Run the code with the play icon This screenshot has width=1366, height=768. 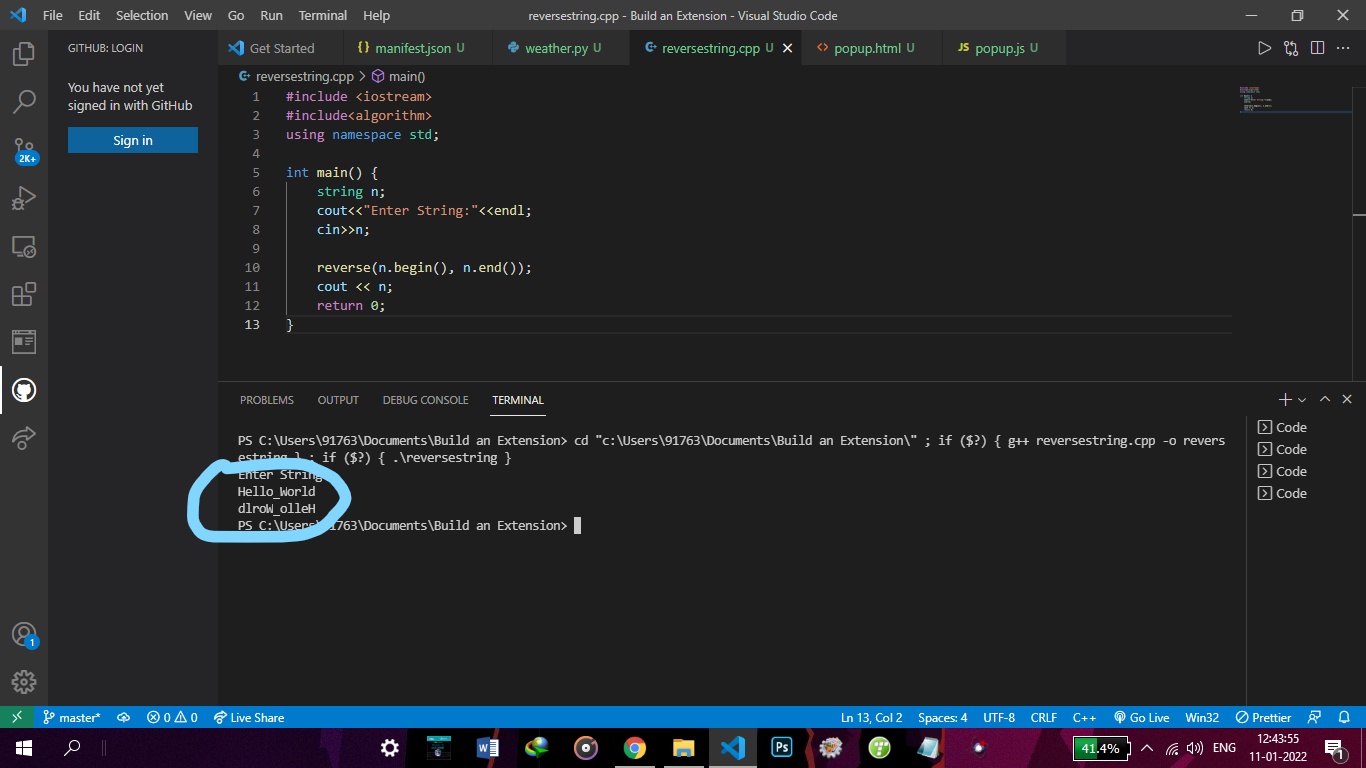tap(1264, 48)
